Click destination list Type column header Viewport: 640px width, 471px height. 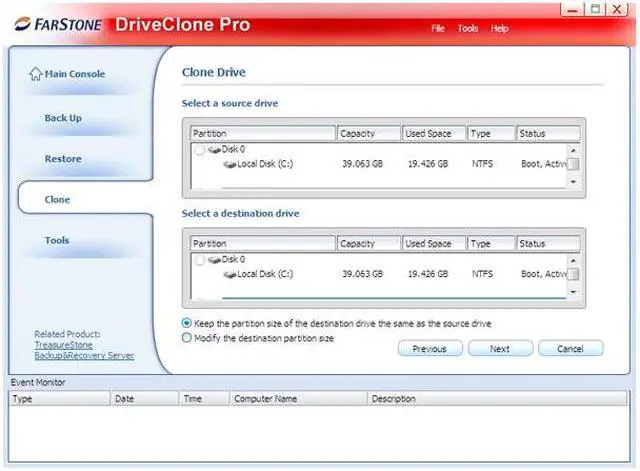(491, 244)
